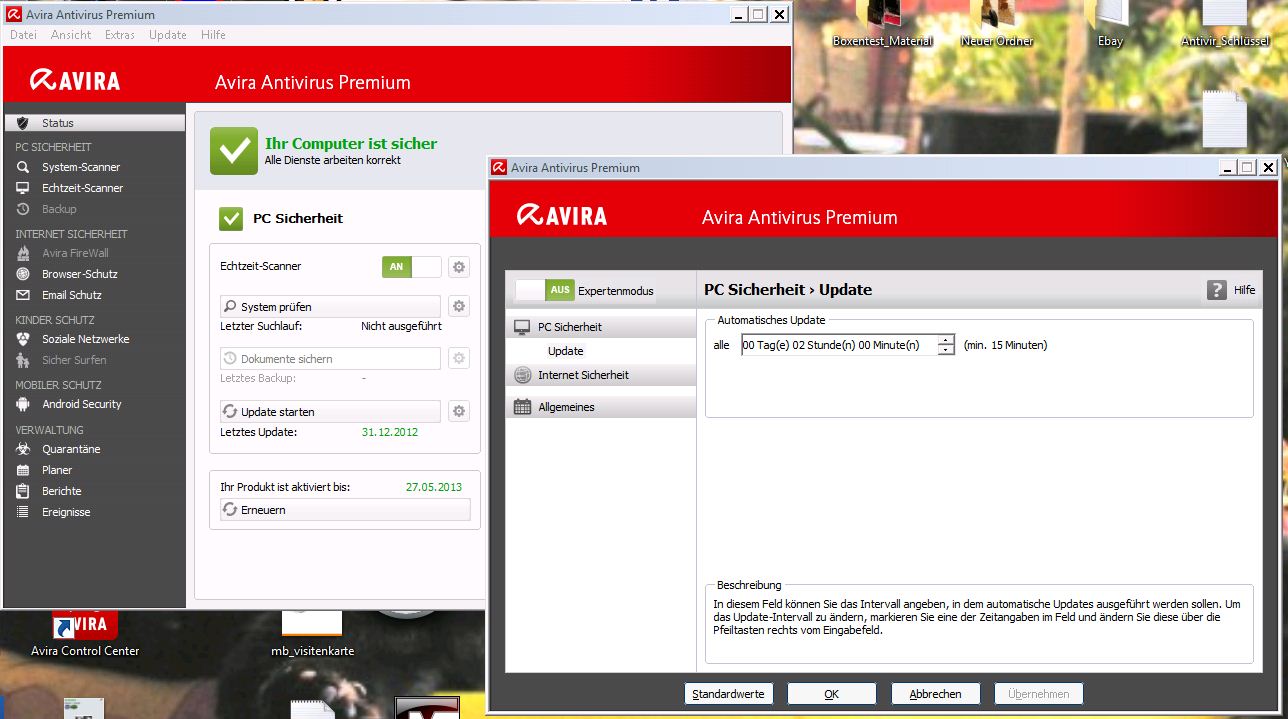Click Standardwerte button
This screenshot has width=1288, height=719.
[728, 693]
